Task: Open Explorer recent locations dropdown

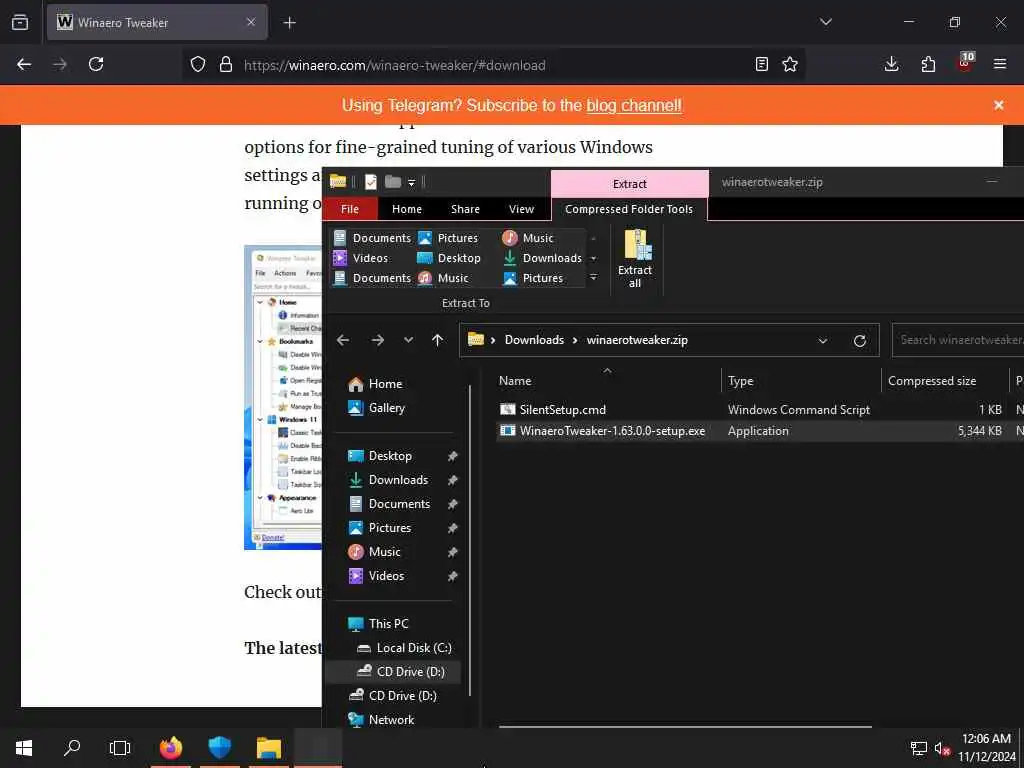Action: [408, 340]
